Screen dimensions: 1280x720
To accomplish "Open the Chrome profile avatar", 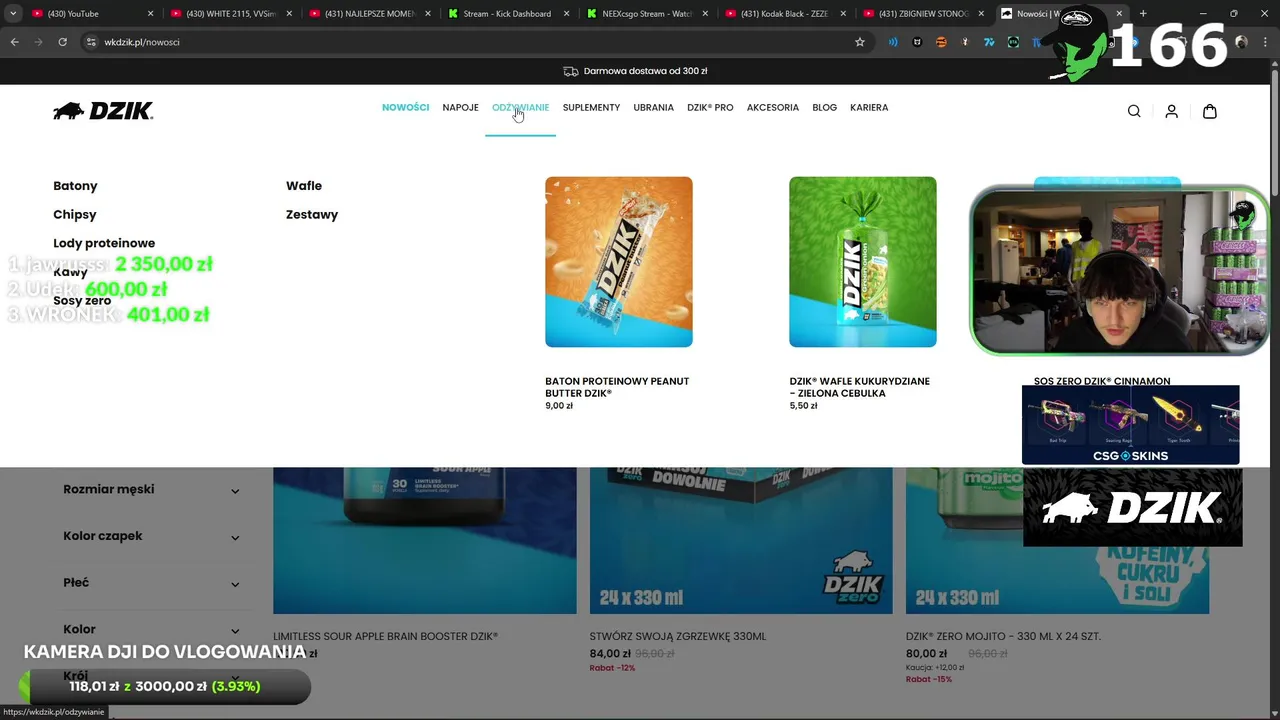I will coord(1241,42).
